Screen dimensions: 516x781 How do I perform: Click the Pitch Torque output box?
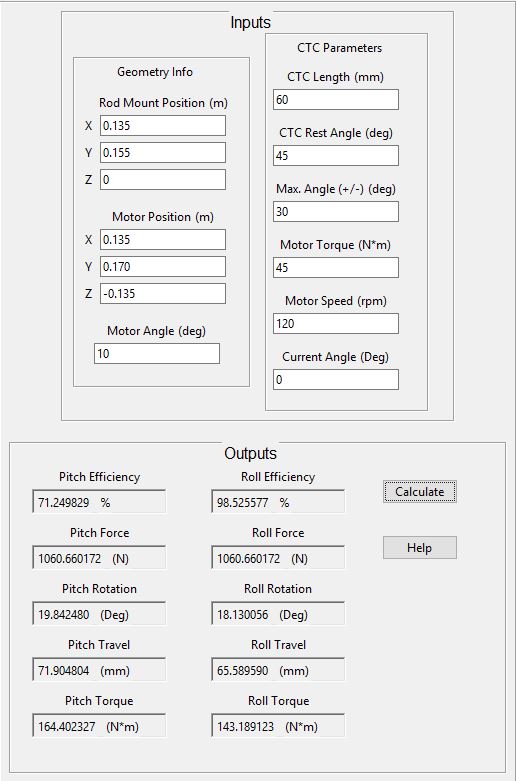tap(99, 726)
